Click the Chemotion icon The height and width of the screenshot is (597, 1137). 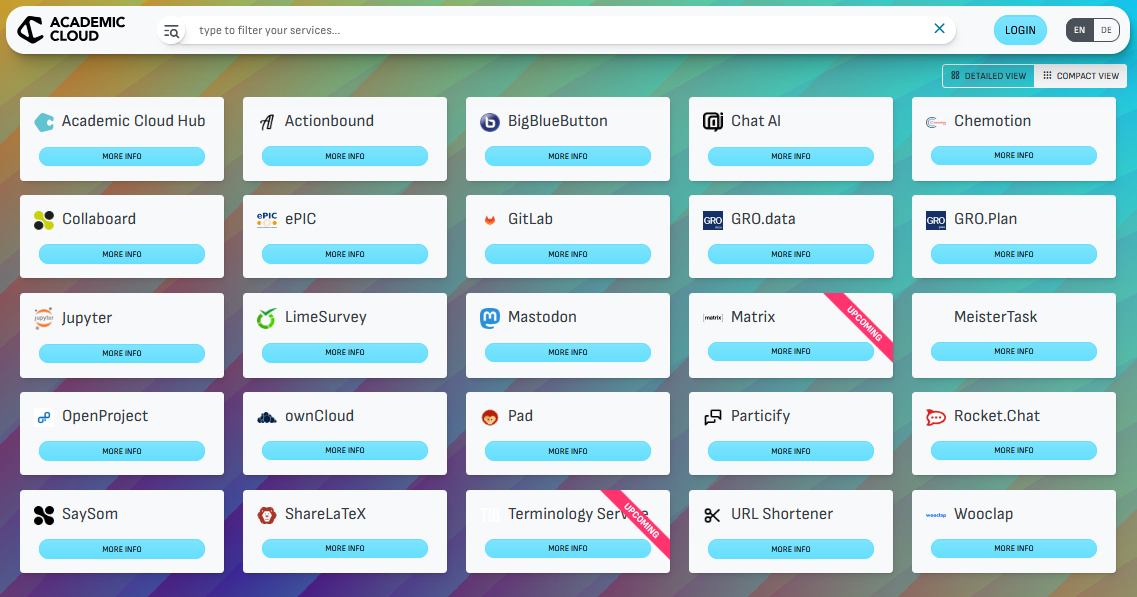[x=936, y=122]
